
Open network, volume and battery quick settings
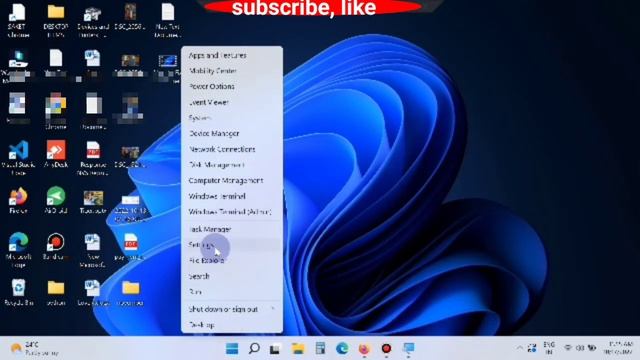[580, 348]
